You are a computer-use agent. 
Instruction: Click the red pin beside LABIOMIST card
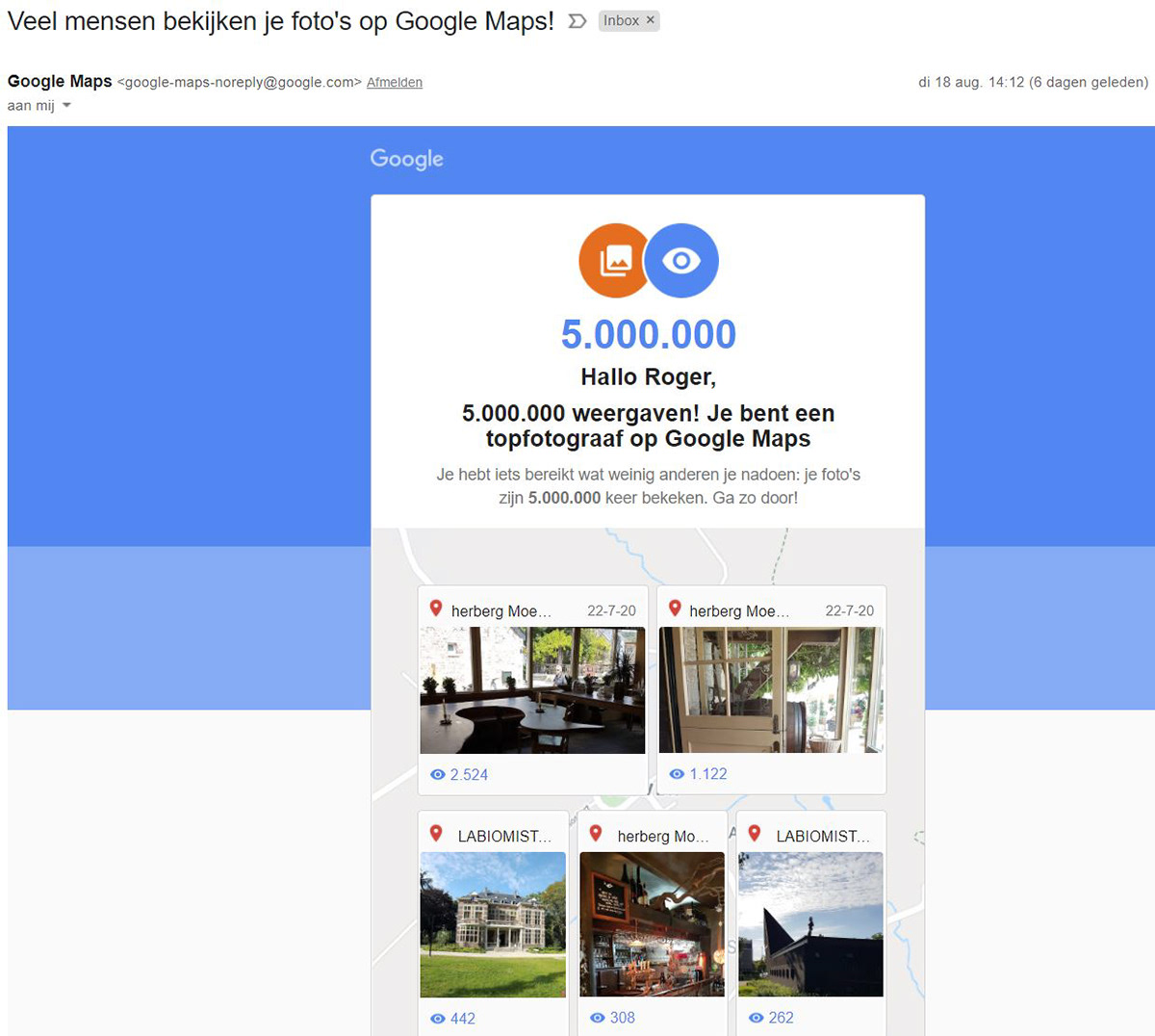click(439, 834)
